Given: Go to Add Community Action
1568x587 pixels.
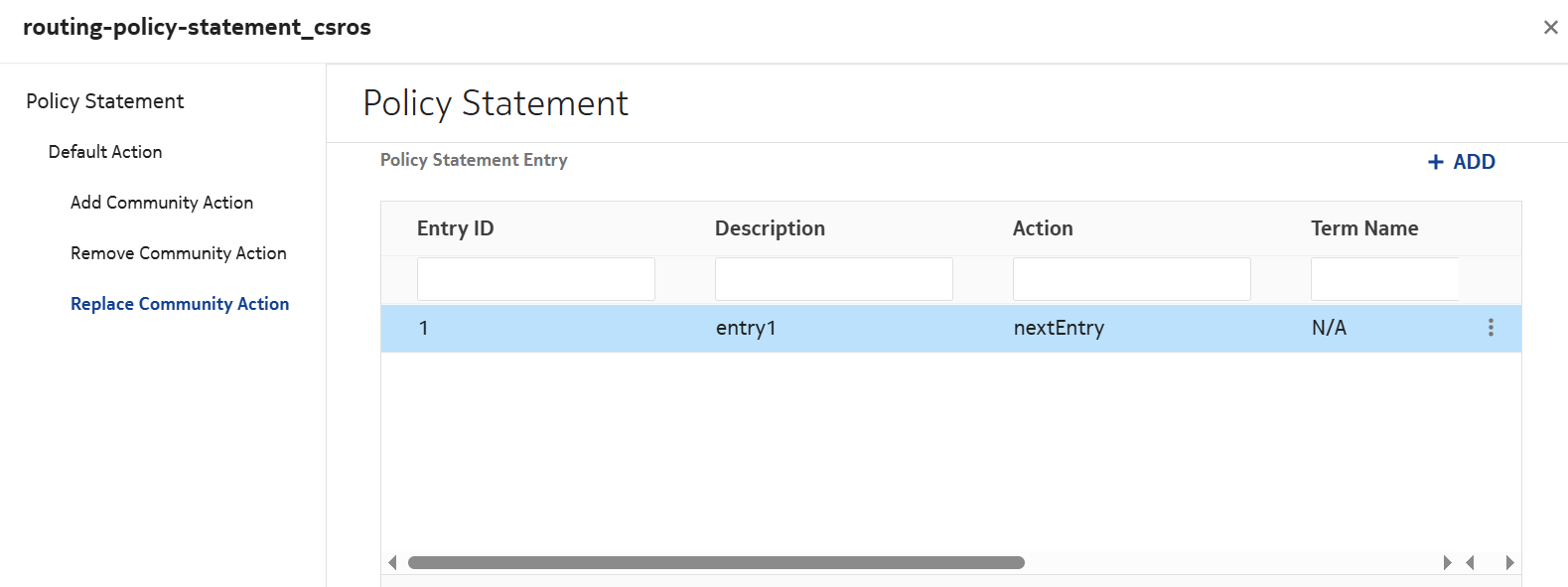Looking at the screenshot, I should coord(162,203).
